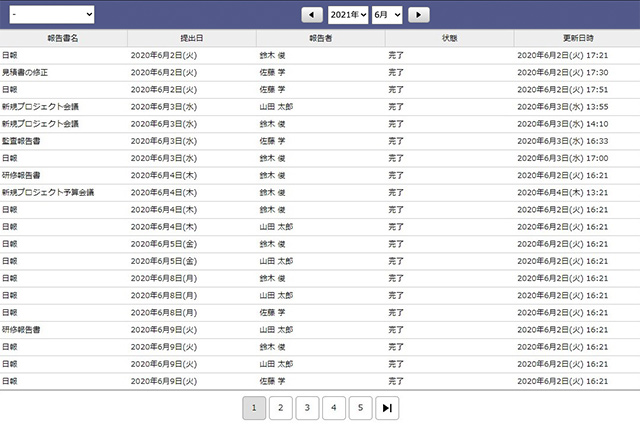Sort by 提出日 column header
Image resolution: width=640 pixels, height=426 pixels.
point(192,38)
